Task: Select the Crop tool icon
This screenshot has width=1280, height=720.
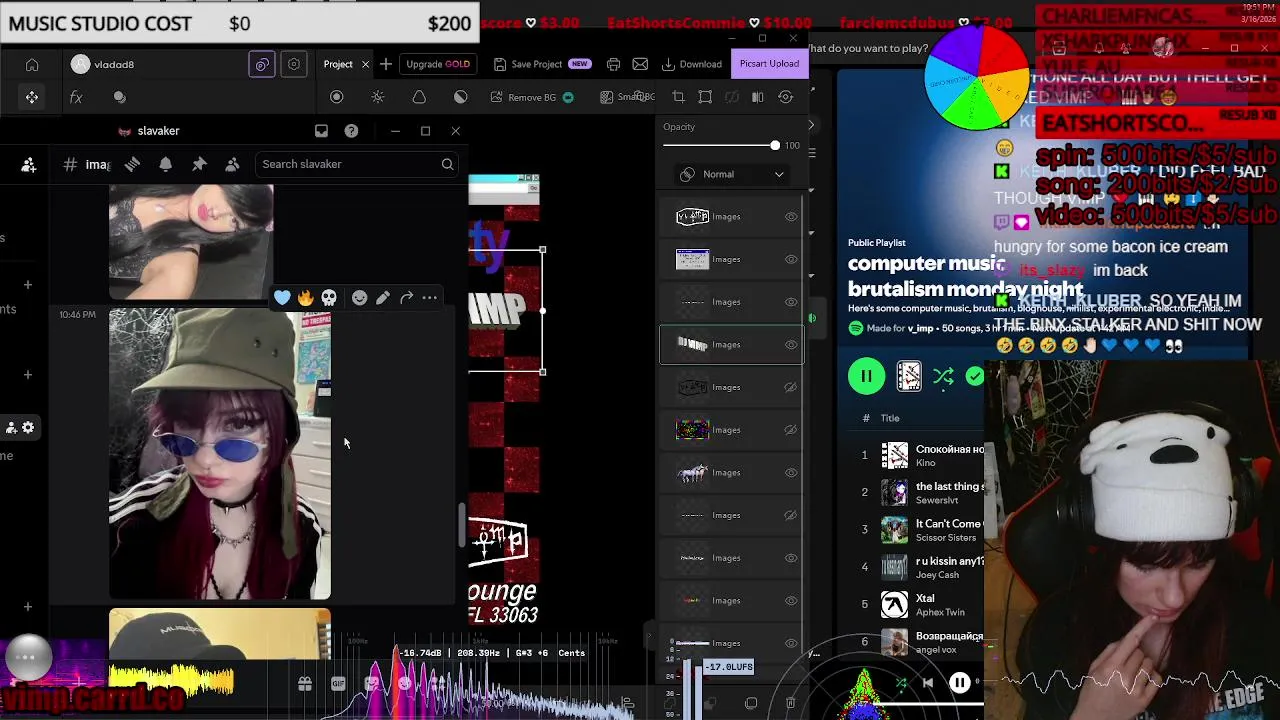Action: pyautogui.click(x=678, y=97)
